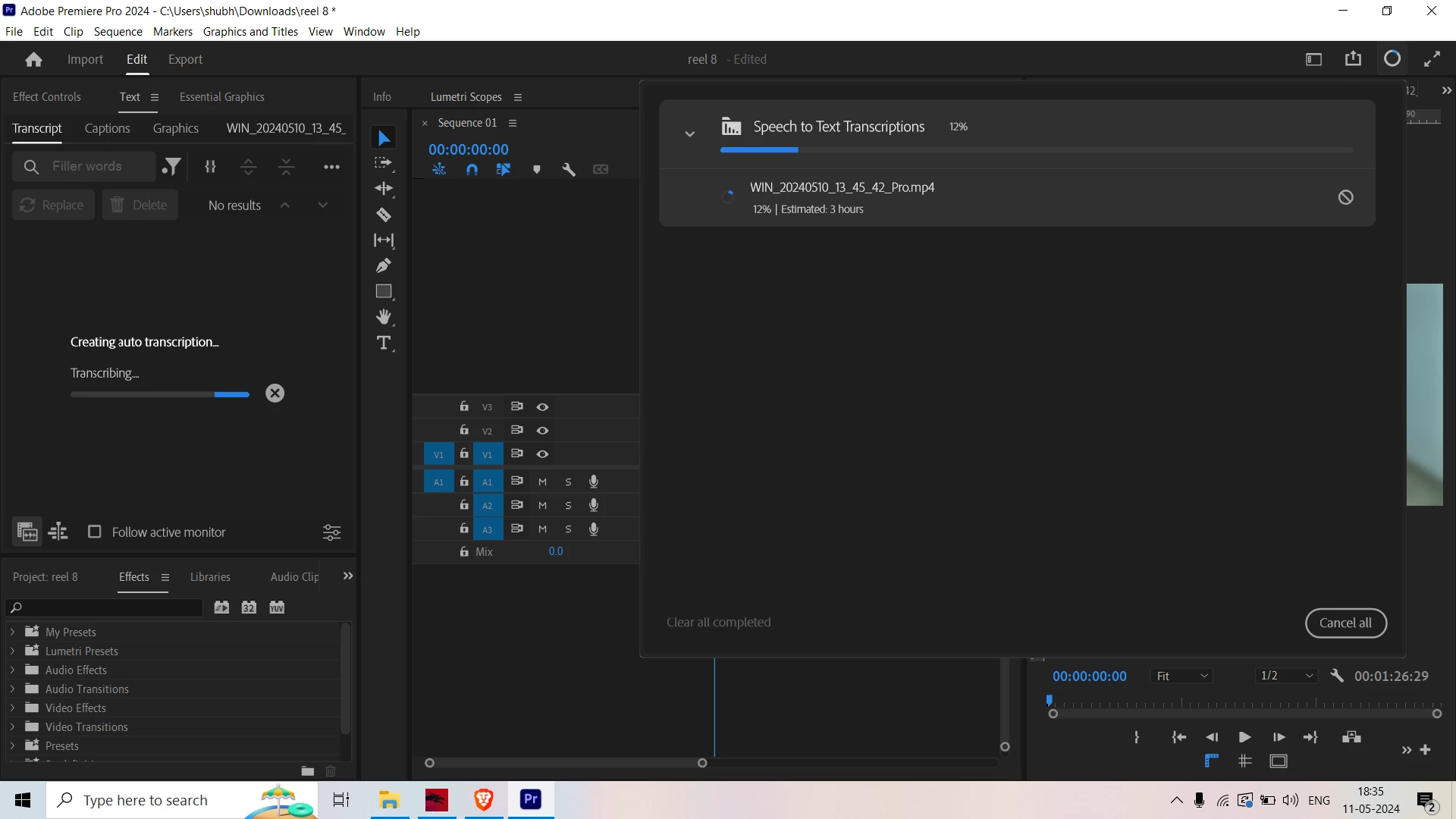Image resolution: width=1456 pixels, height=819 pixels.
Task: Select the Ripple Edit tool
Action: coord(384,188)
